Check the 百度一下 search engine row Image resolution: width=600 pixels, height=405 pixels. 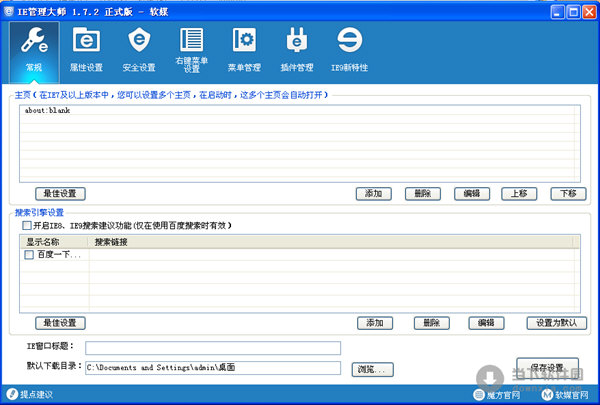[29, 255]
